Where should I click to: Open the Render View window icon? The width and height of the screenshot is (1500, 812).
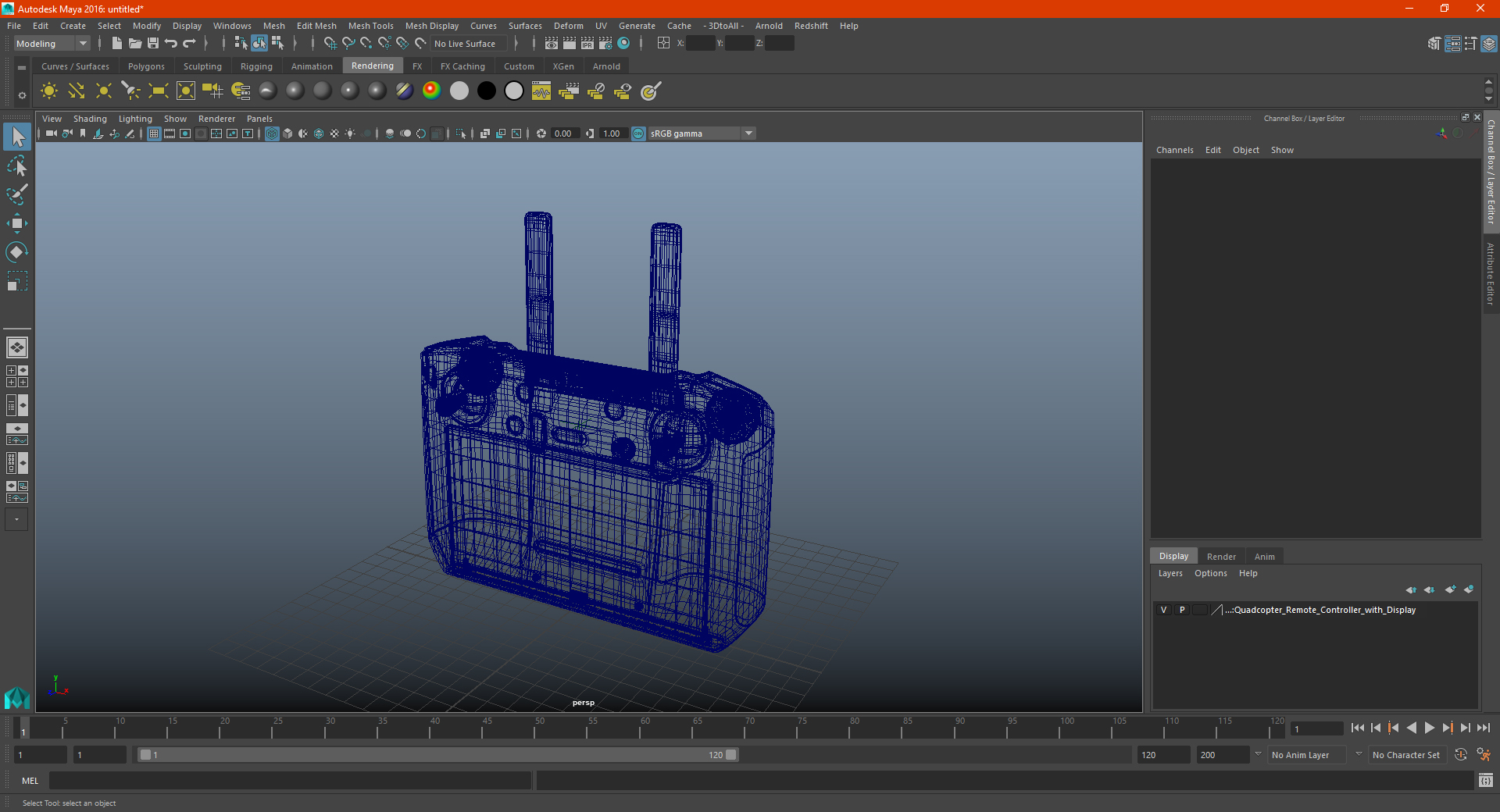552,44
